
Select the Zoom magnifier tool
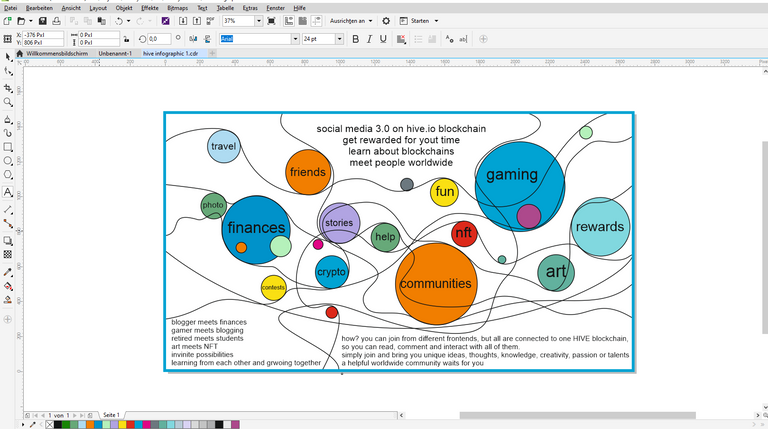click(8, 102)
